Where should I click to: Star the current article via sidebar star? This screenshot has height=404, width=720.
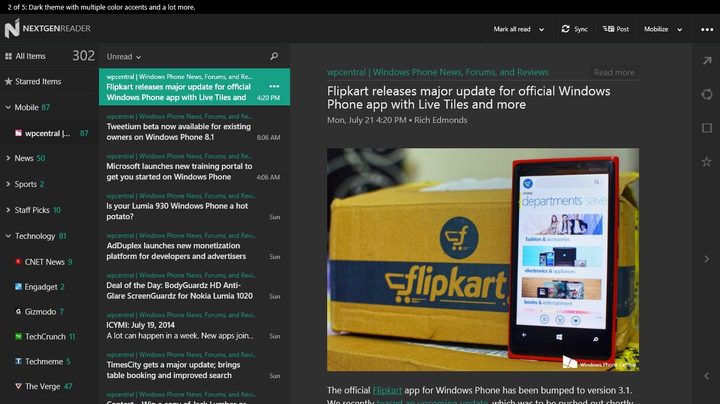[x=707, y=162]
